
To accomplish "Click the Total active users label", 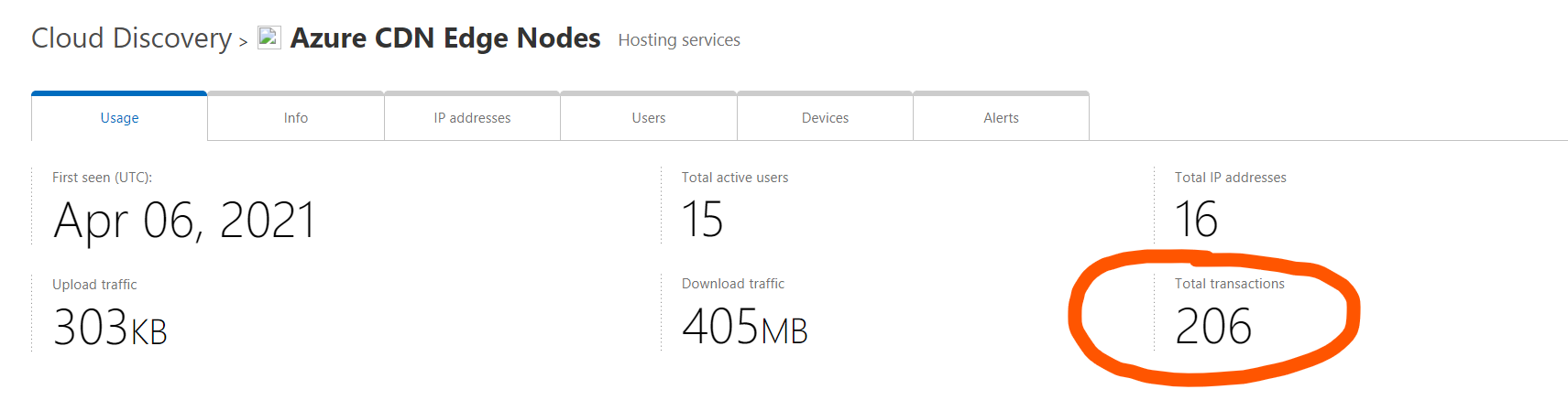I will pyautogui.click(x=735, y=178).
